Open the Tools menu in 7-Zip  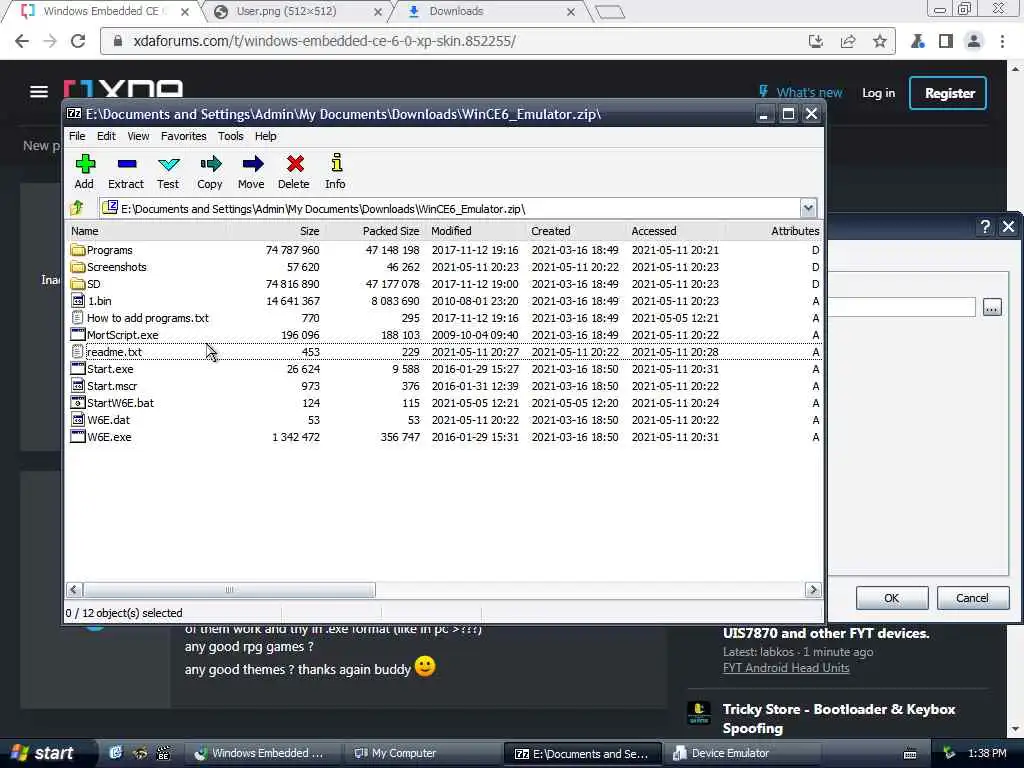click(x=231, y=136)
